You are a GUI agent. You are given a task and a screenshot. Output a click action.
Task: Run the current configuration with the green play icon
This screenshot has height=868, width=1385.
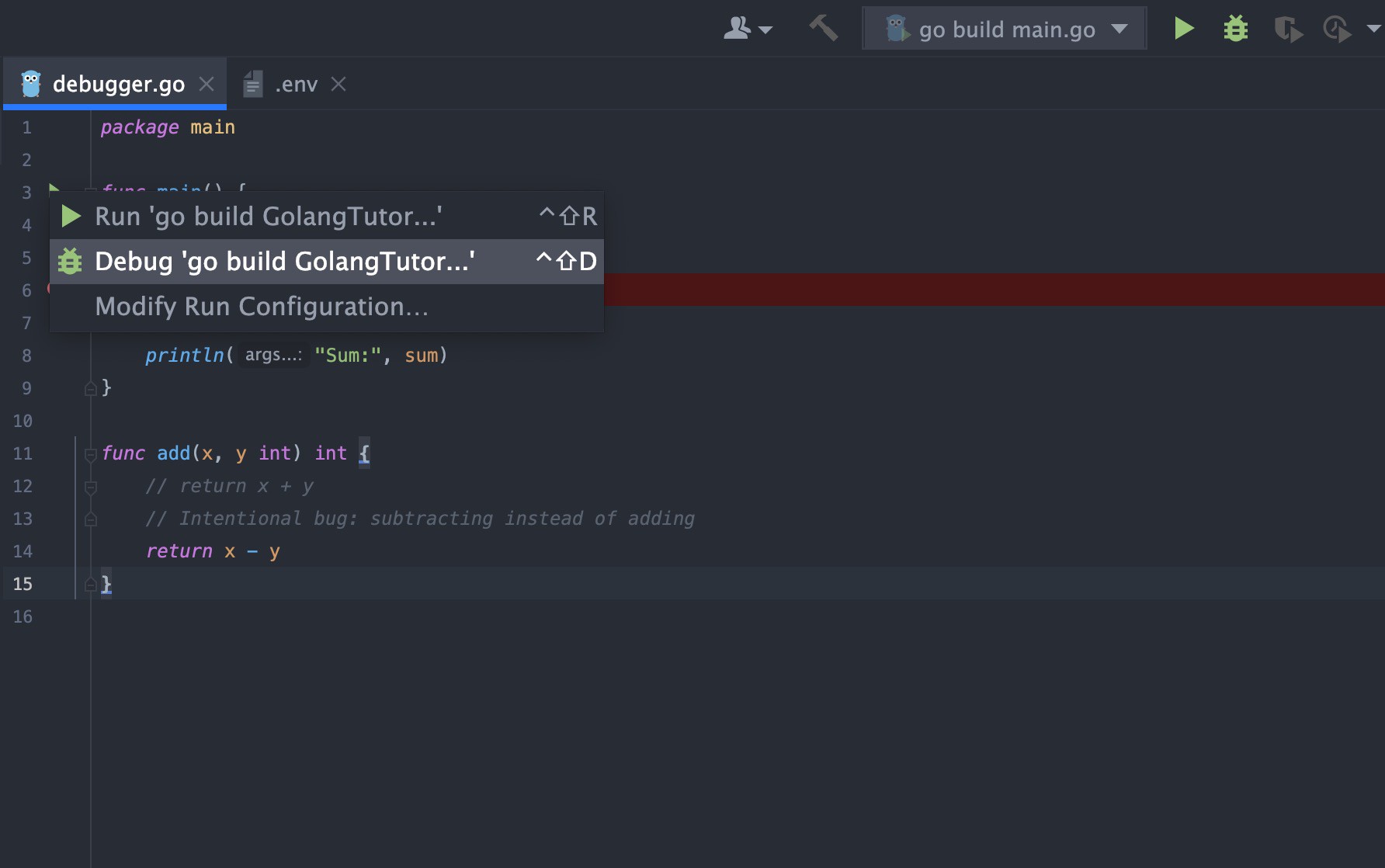point(1183,27)
